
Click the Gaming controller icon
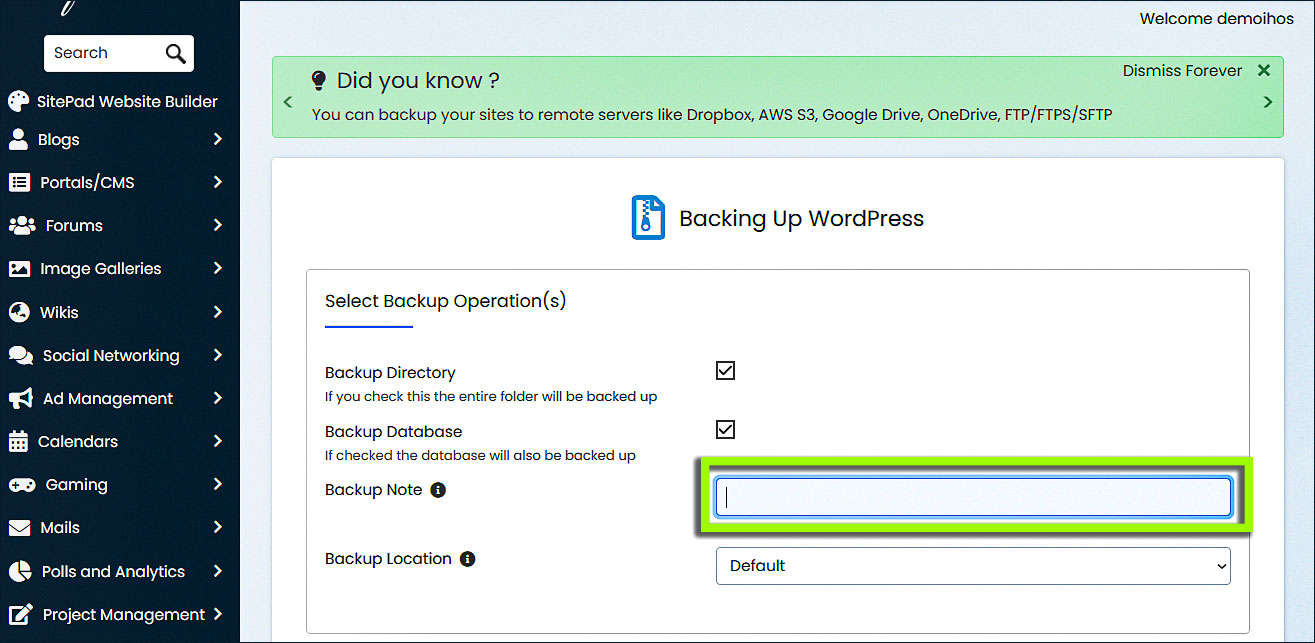21,485
